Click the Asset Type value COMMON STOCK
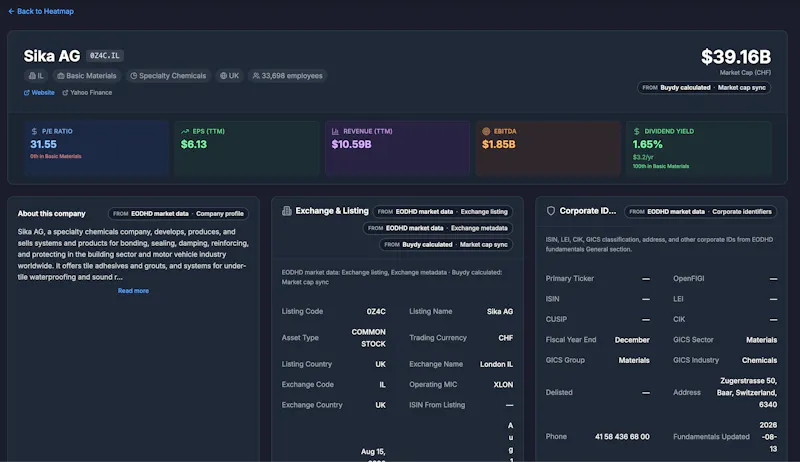800x462 pixels. [368, 338]
